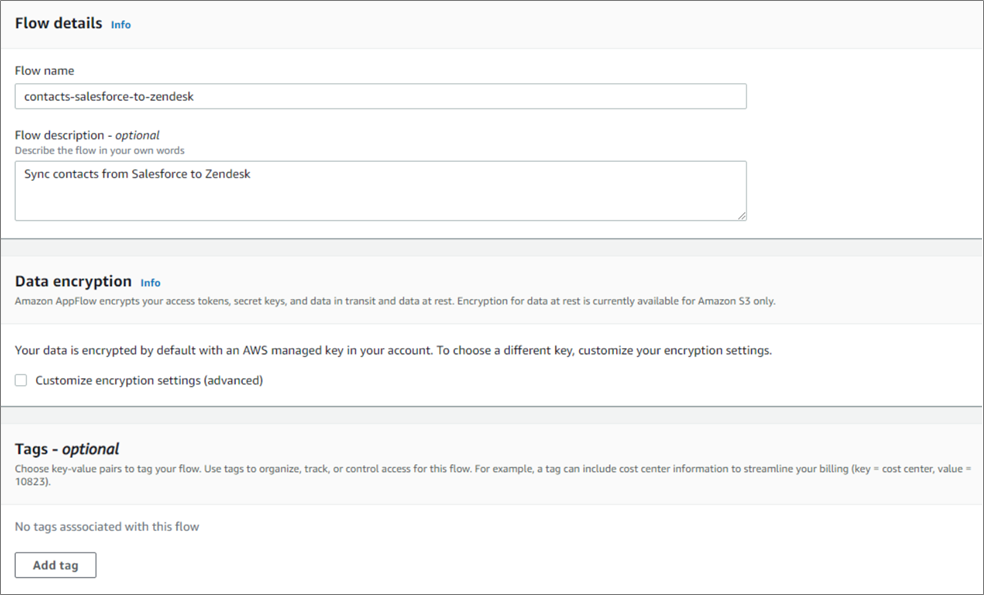
Task: Click the 'No tags associated with this flow' message
Action: pos(107,527)
